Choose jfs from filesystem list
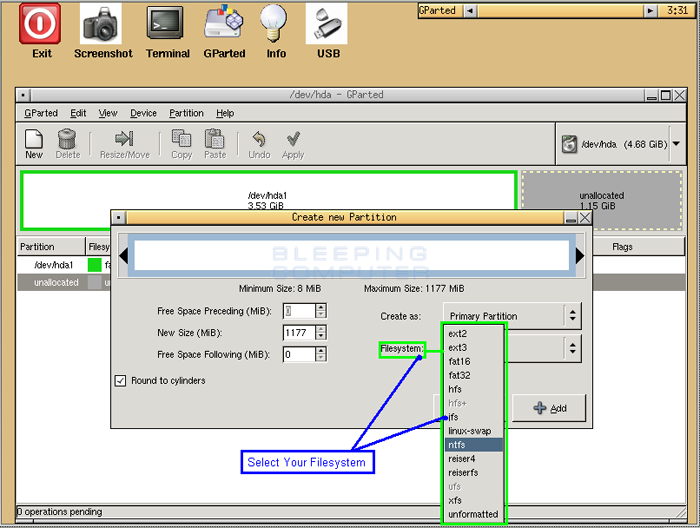 pos(474,417)
